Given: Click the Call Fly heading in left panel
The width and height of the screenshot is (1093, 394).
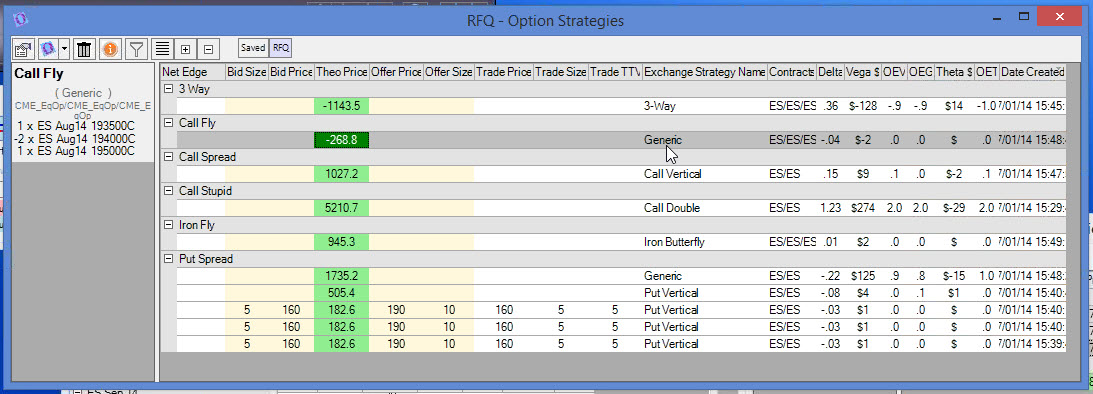Looking at the screenshot, I should (39, 74).
